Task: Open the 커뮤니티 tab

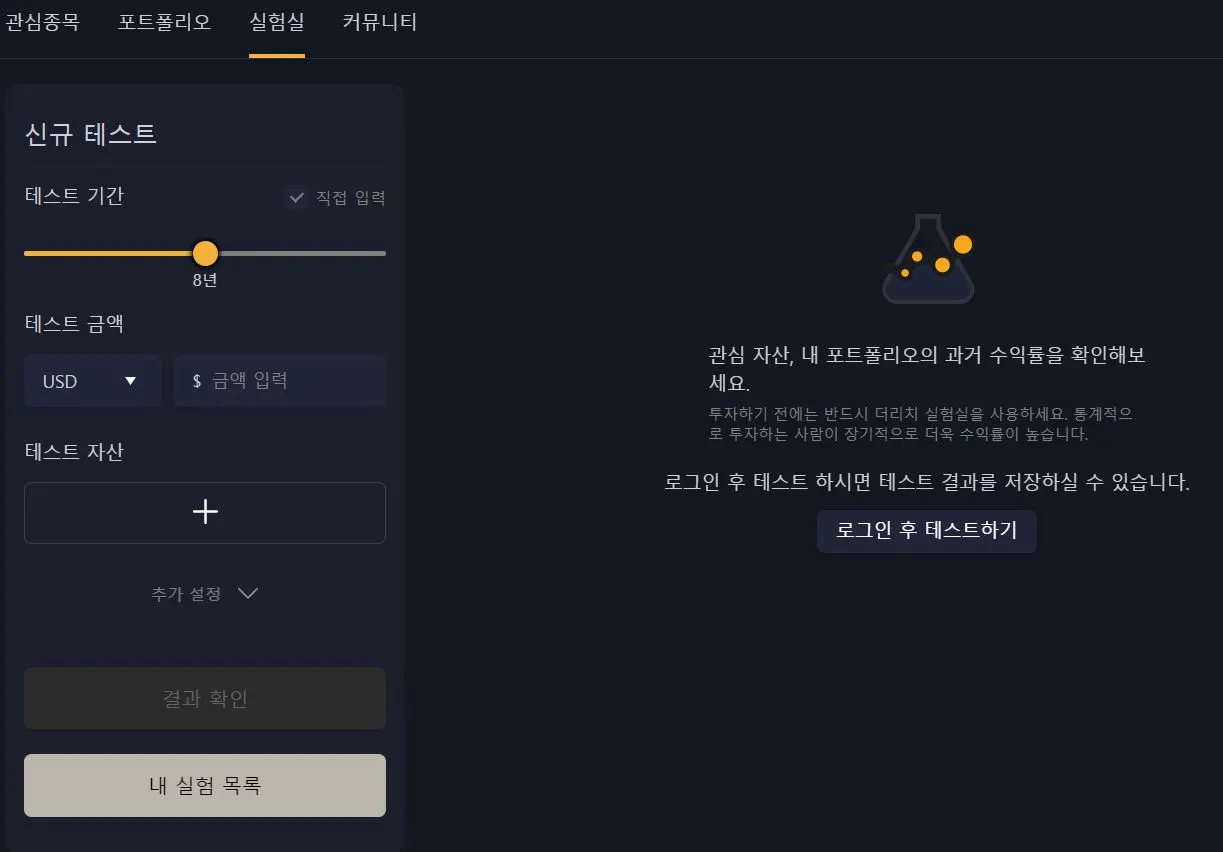Action: pos(377,22)
